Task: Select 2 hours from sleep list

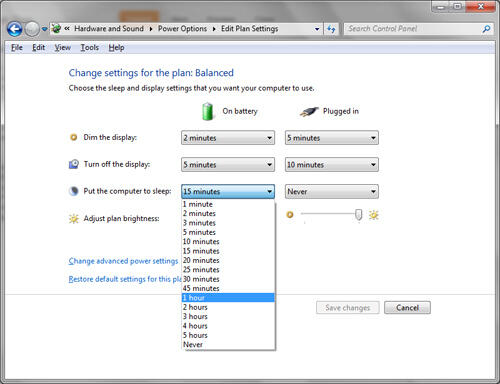Action: [228, 307]
